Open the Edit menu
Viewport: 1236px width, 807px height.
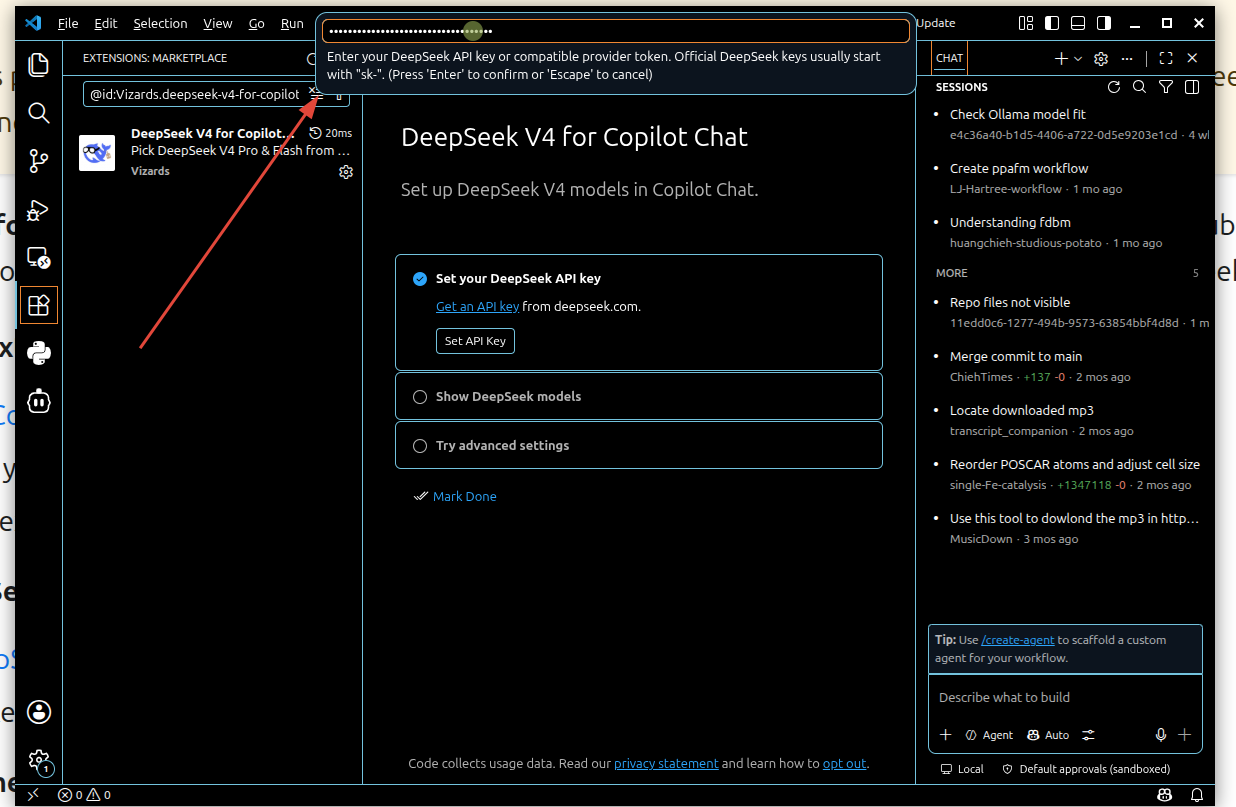click(x=106, y=23)
